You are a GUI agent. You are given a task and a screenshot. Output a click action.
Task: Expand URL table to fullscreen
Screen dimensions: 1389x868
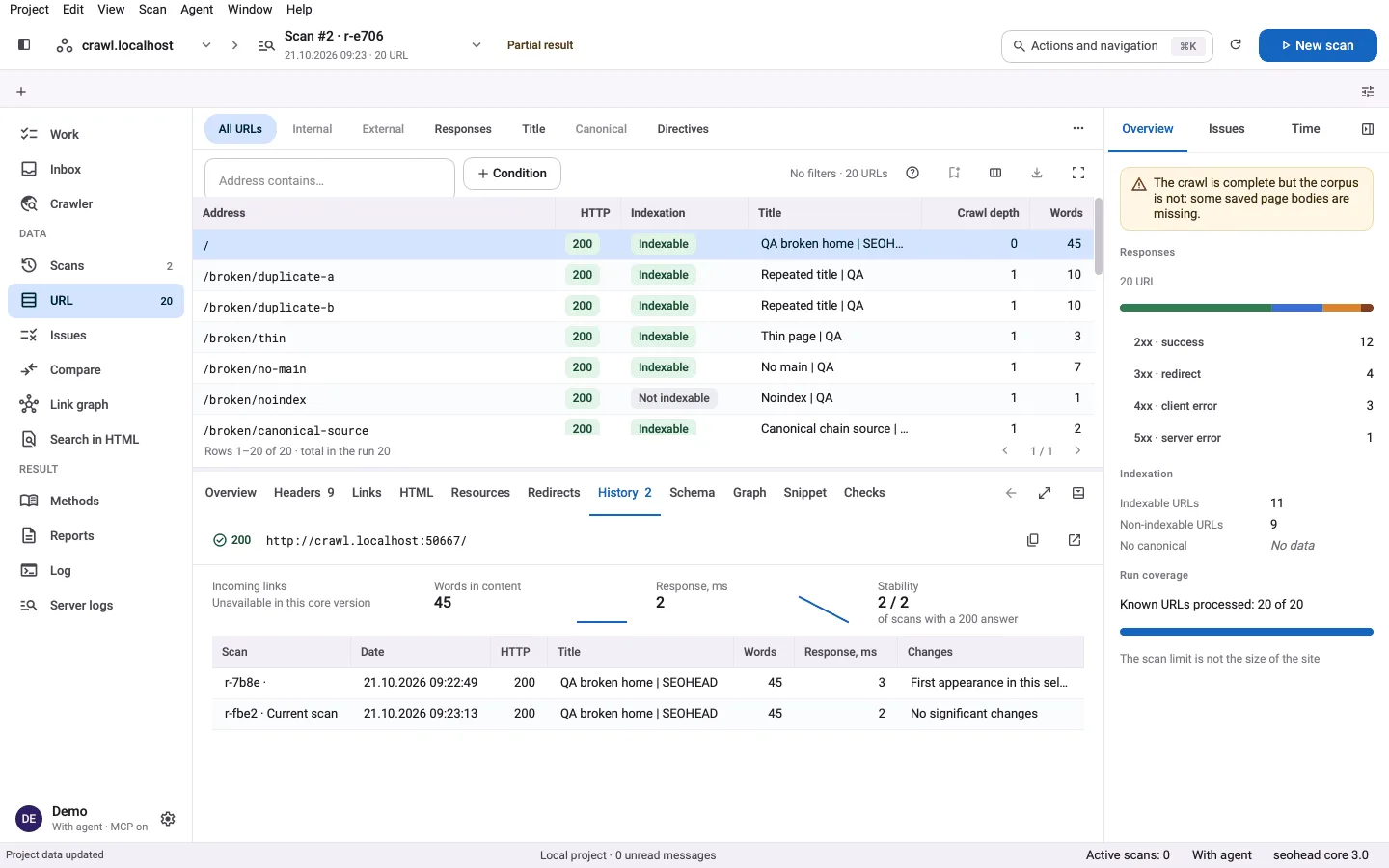[x=1078, y=174]
